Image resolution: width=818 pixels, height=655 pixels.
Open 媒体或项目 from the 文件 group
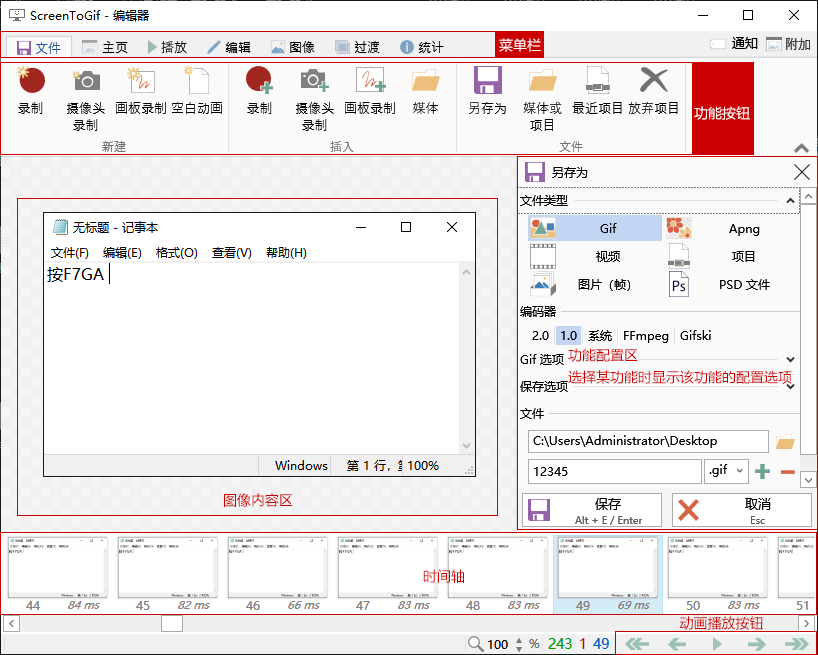(542, 99)
